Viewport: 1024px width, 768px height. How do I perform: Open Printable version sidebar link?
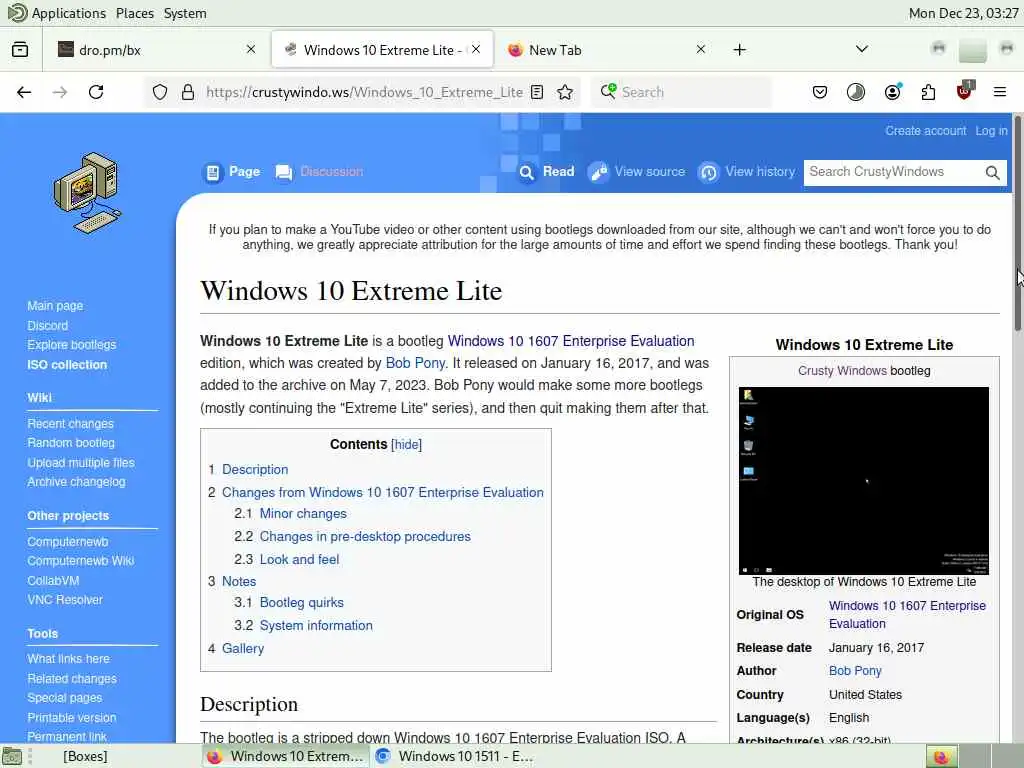click(x=72, y=718)
